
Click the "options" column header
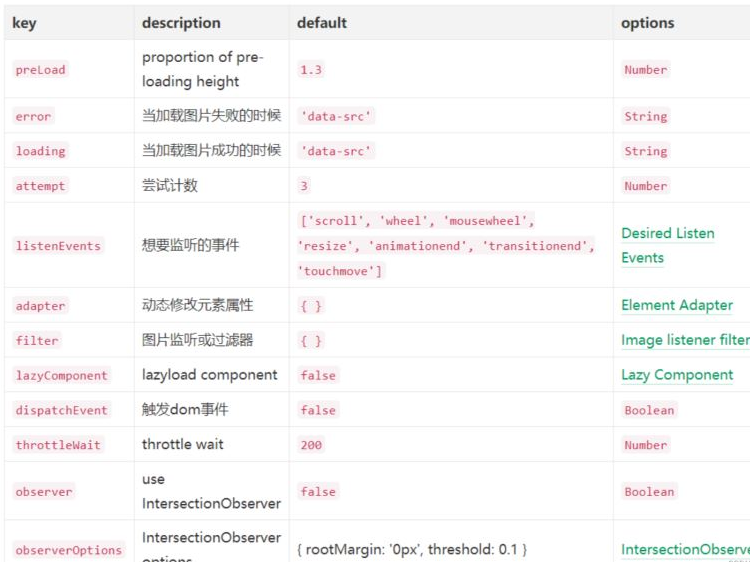tap(647, 22)
